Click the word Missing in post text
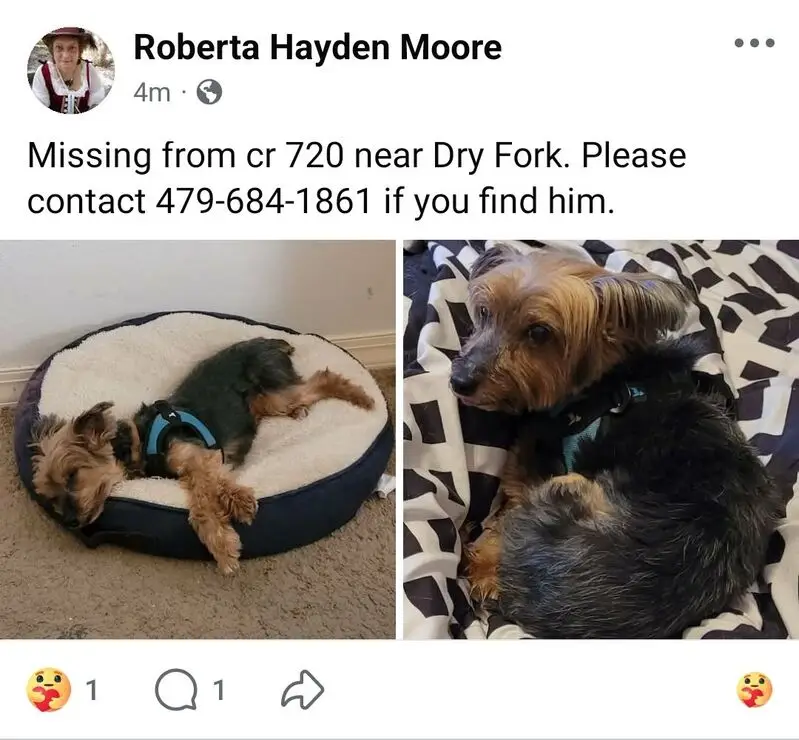This screenshot has width=799, height=740. tap(90, 156)
